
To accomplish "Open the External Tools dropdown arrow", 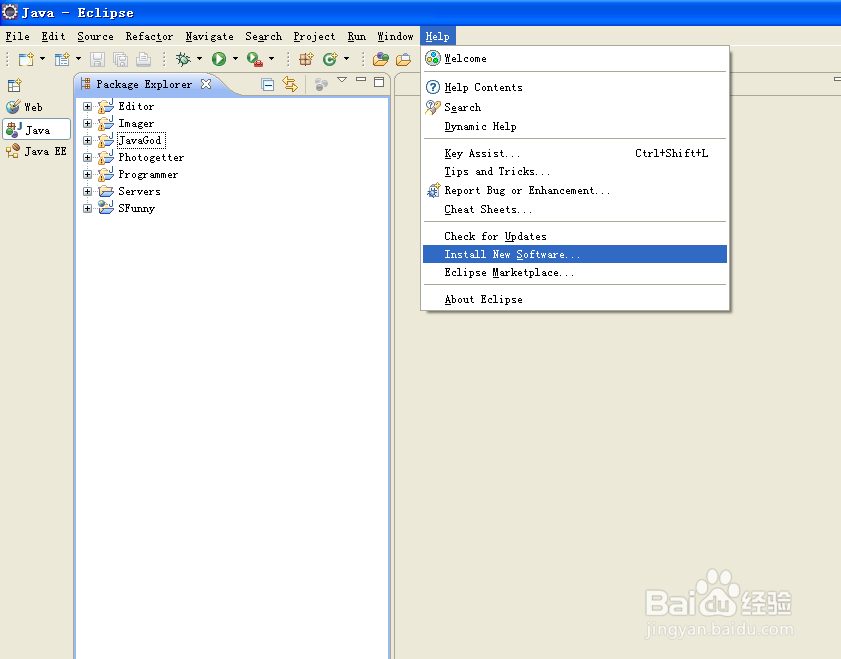I will click(x=271, y=59).
